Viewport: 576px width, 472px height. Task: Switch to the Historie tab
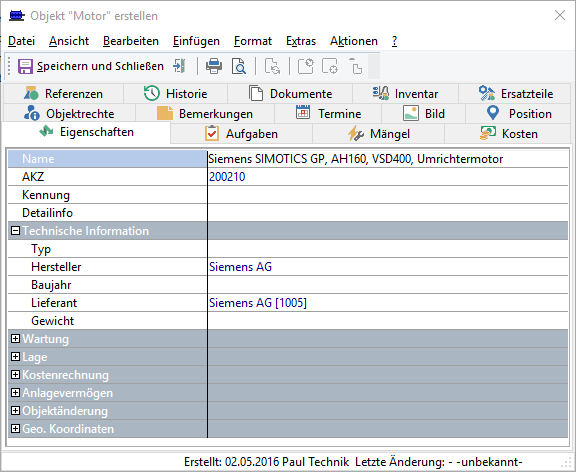point(176,94)
